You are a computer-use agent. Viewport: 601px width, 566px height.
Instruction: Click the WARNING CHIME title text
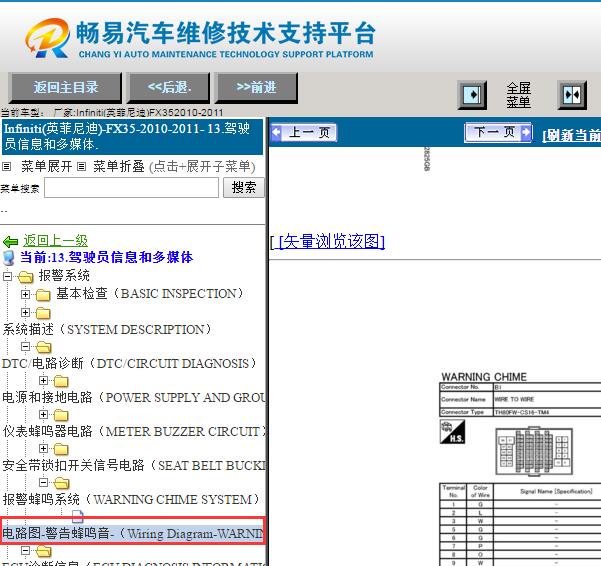pyautogui.click(x=484, y=377)
